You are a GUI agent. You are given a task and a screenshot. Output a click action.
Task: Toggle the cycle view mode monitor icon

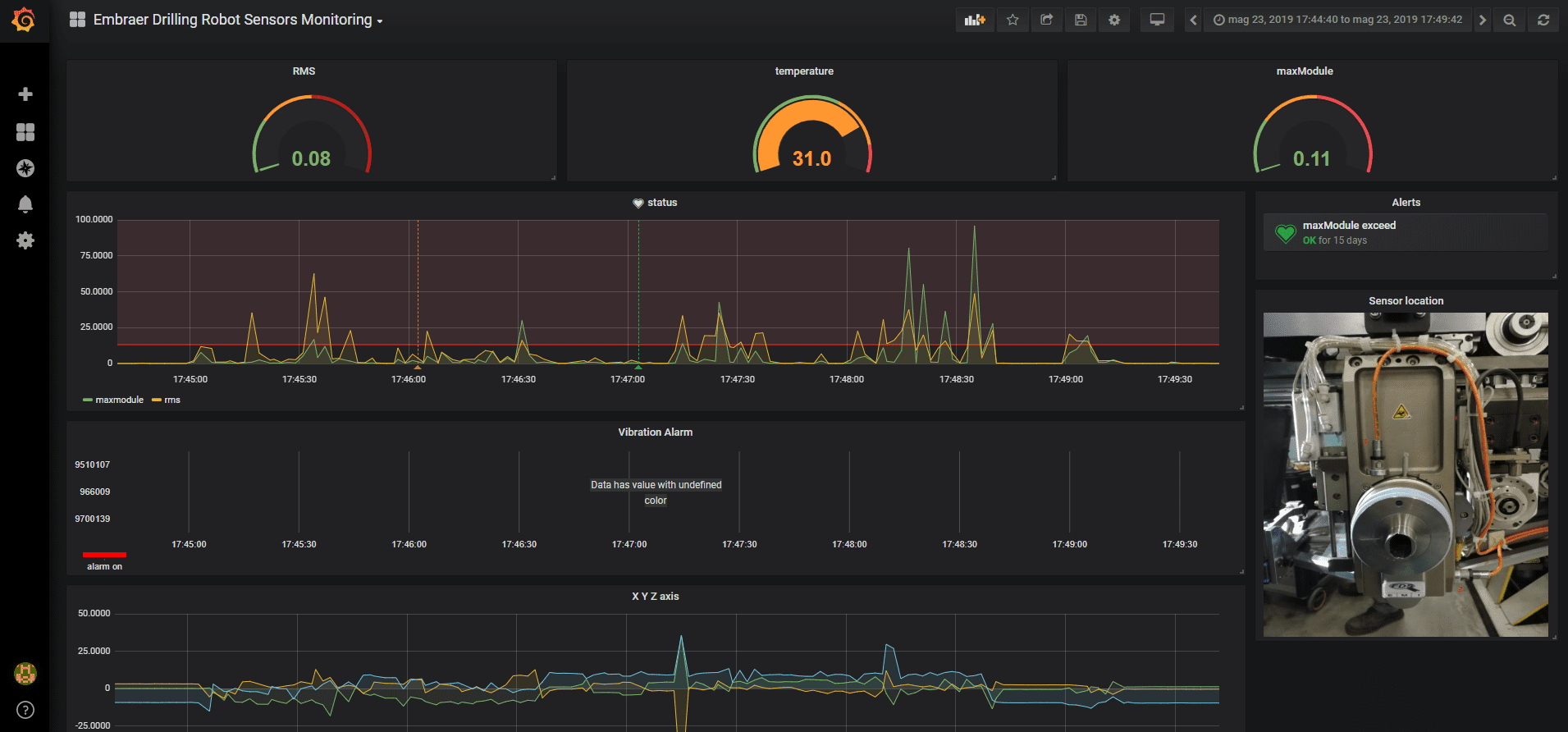(1157, 20)
